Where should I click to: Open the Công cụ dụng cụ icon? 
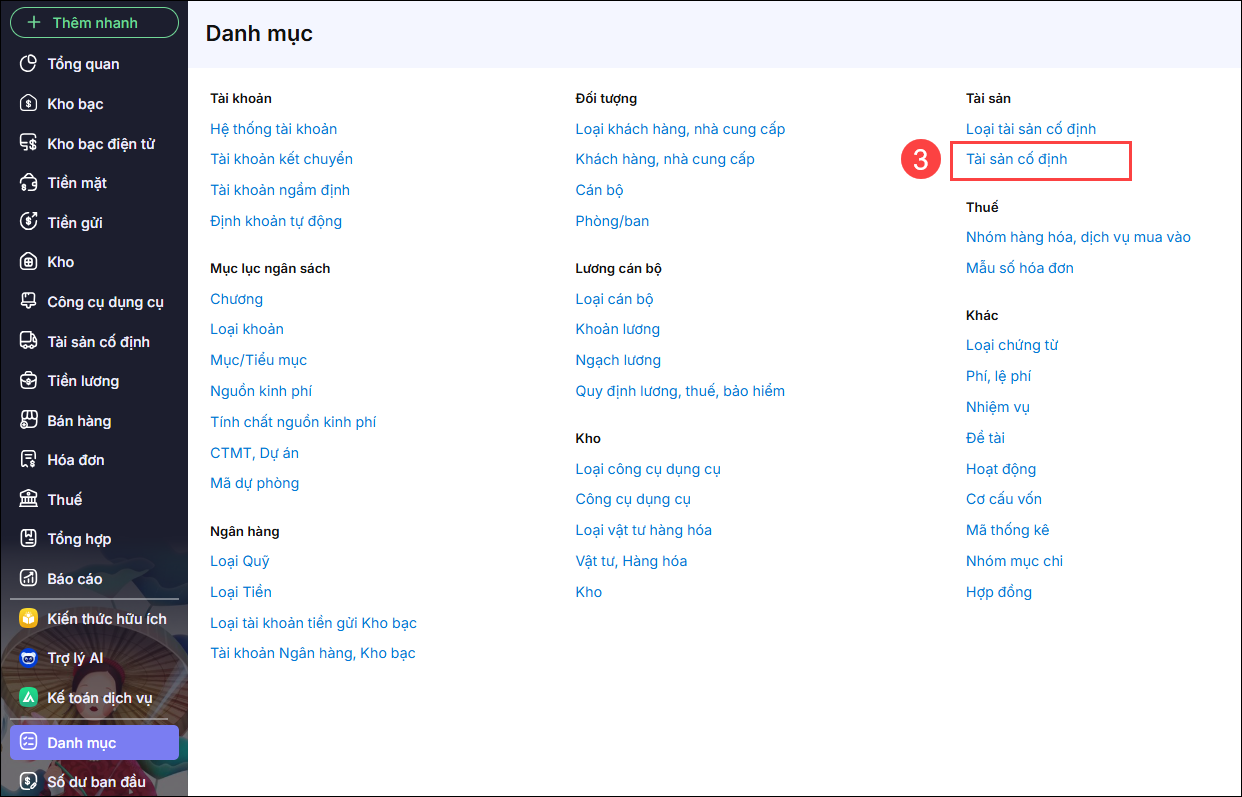click(x=29, y=302)
